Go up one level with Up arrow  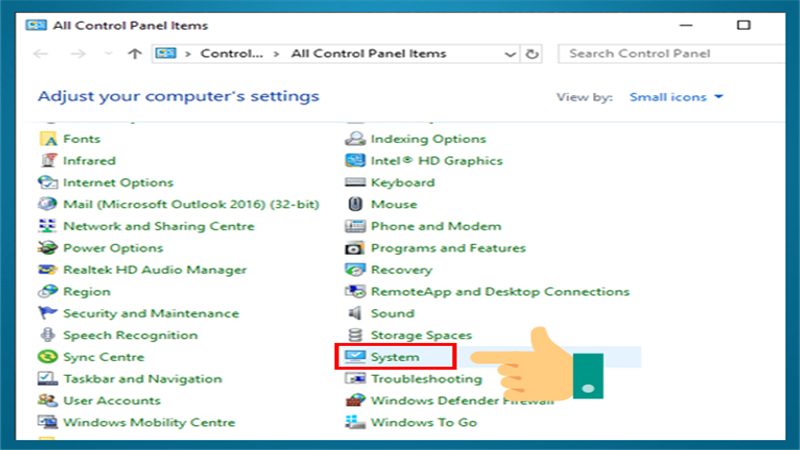click(x=135, y=54)
